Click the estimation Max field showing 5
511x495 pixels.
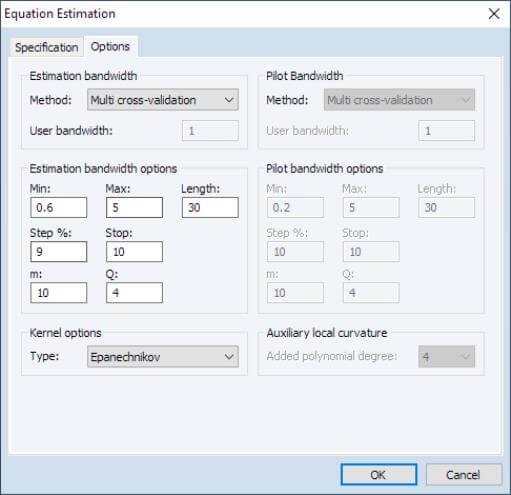pos(134,208)
